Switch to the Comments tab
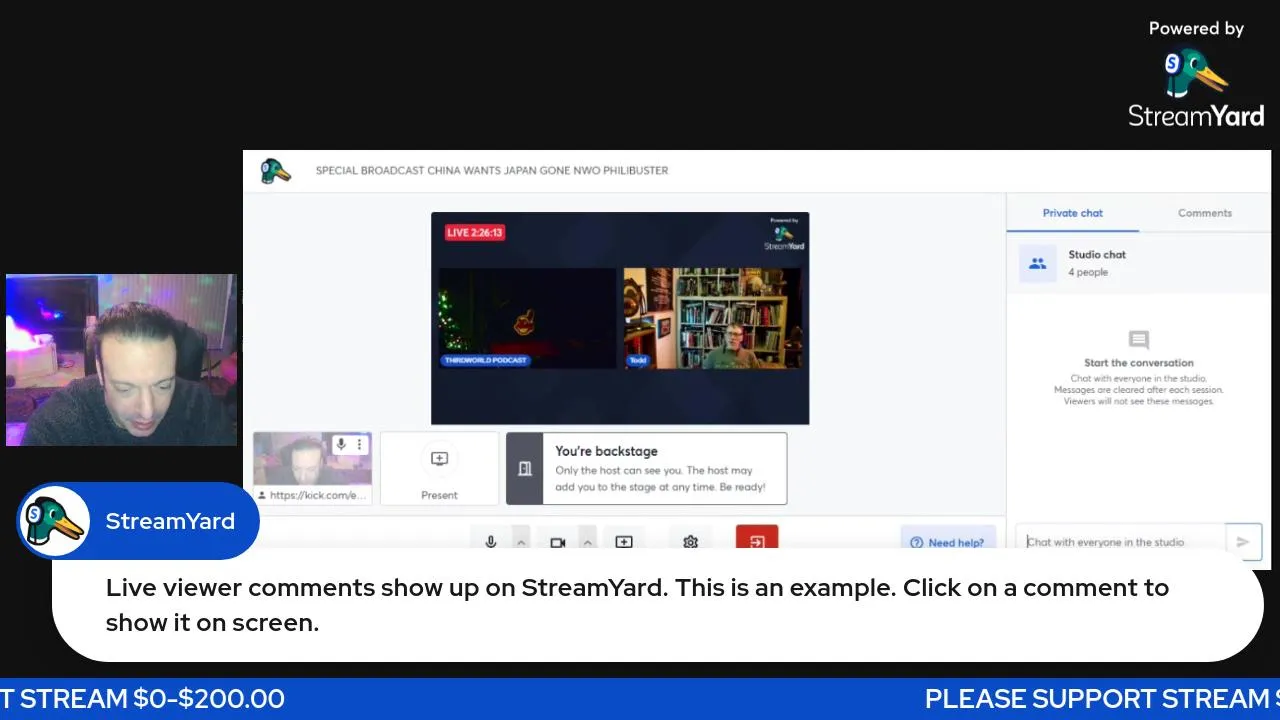1280x720 pixels. (1204, 213)
